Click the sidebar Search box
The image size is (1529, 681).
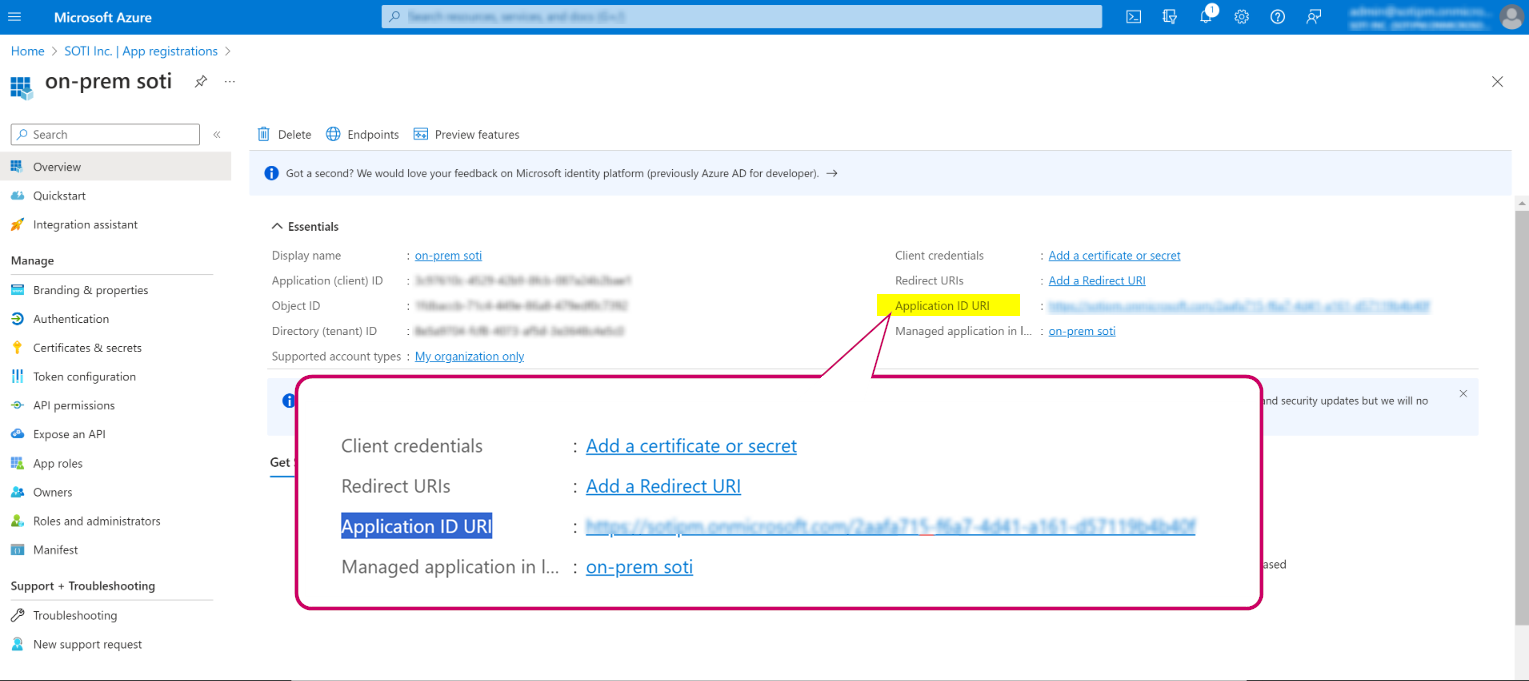tap(105, 134)
